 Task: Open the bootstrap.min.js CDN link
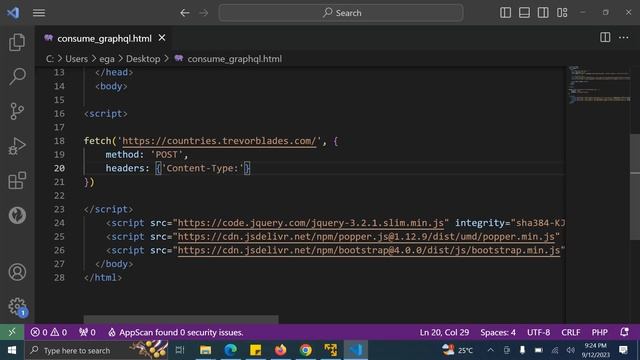369,250
